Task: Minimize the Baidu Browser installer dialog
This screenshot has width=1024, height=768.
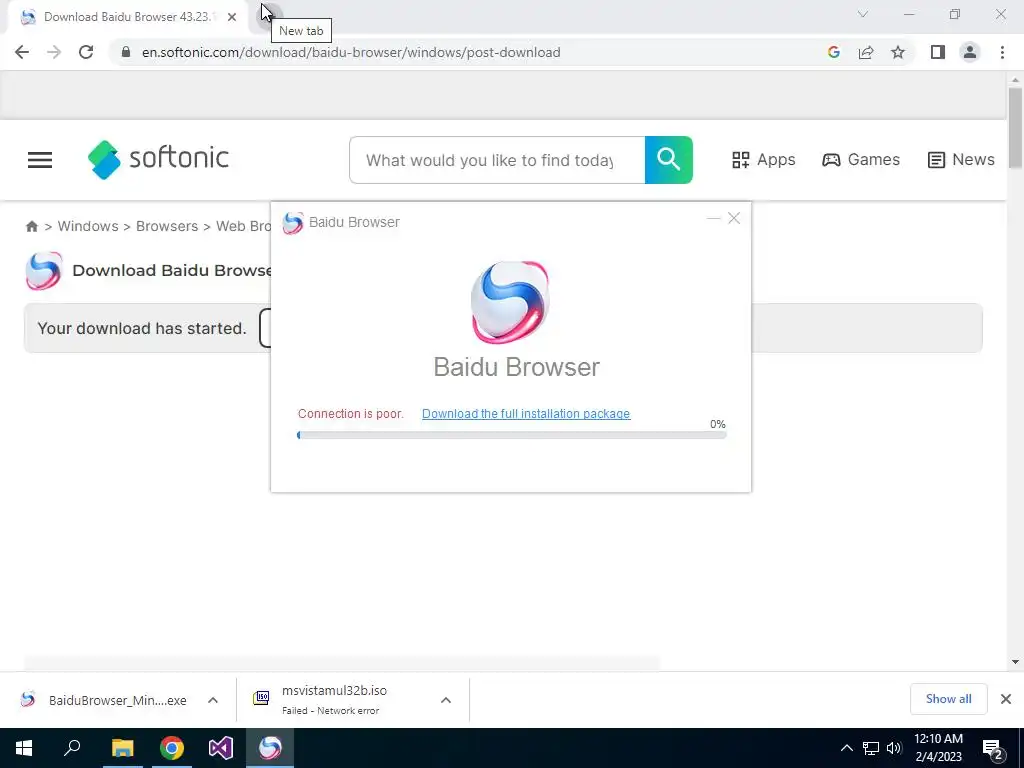Action: click(x=713, y=218)
